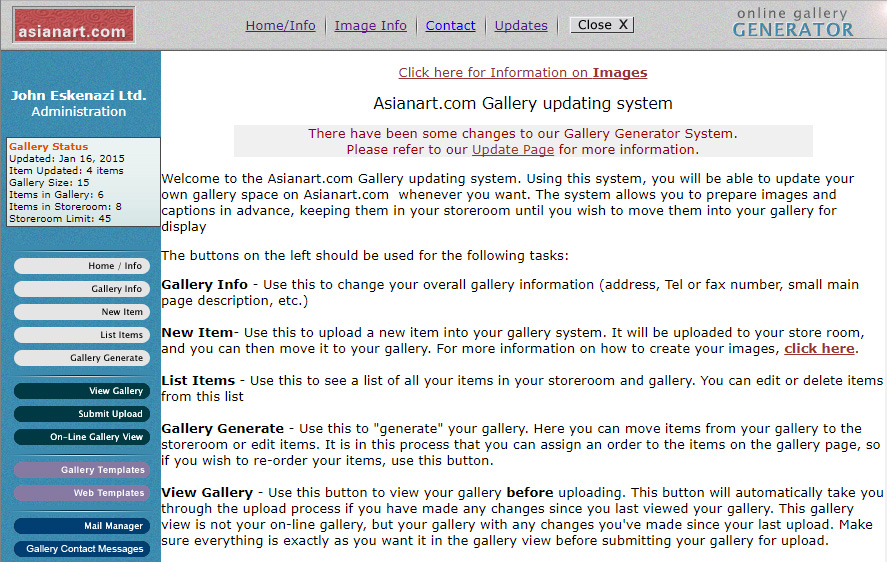Select Gallery Info sidebar button
The width and height of the screenshot is (887, 562).
tap(82, 289)
